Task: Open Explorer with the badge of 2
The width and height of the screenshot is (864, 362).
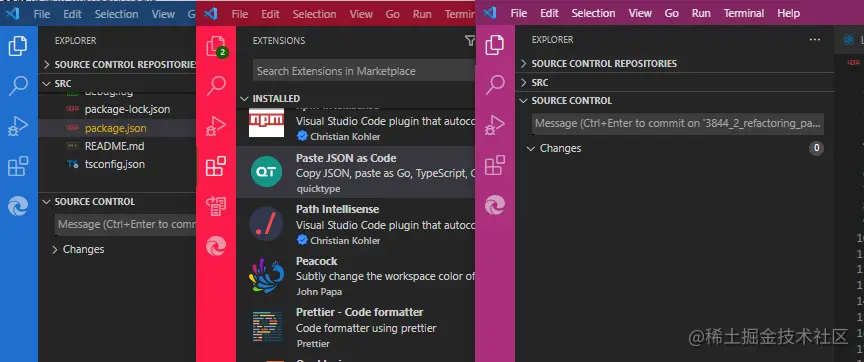Action: [216, 46]
